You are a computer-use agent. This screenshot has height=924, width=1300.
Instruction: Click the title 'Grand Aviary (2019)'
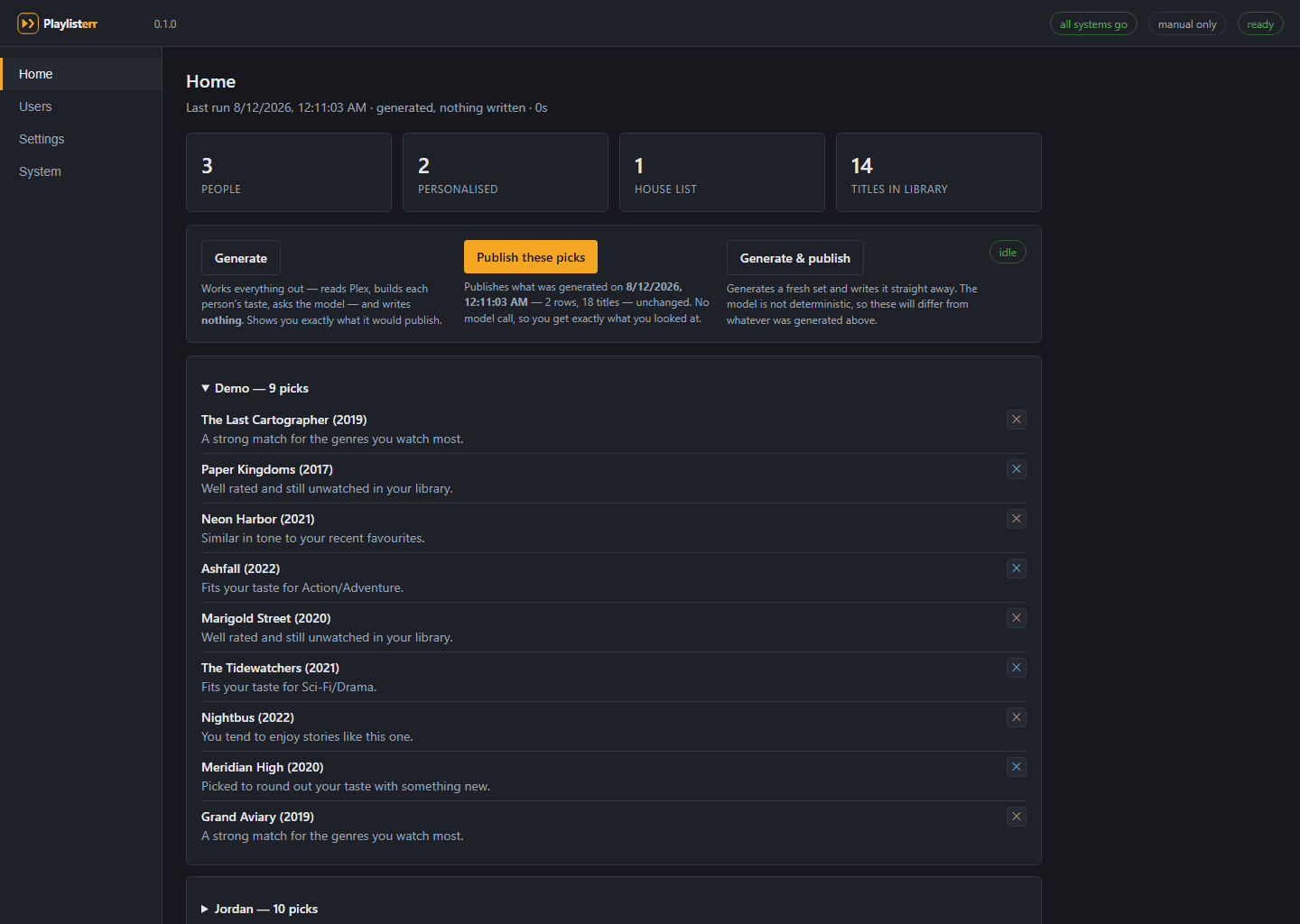pos(257,817)
